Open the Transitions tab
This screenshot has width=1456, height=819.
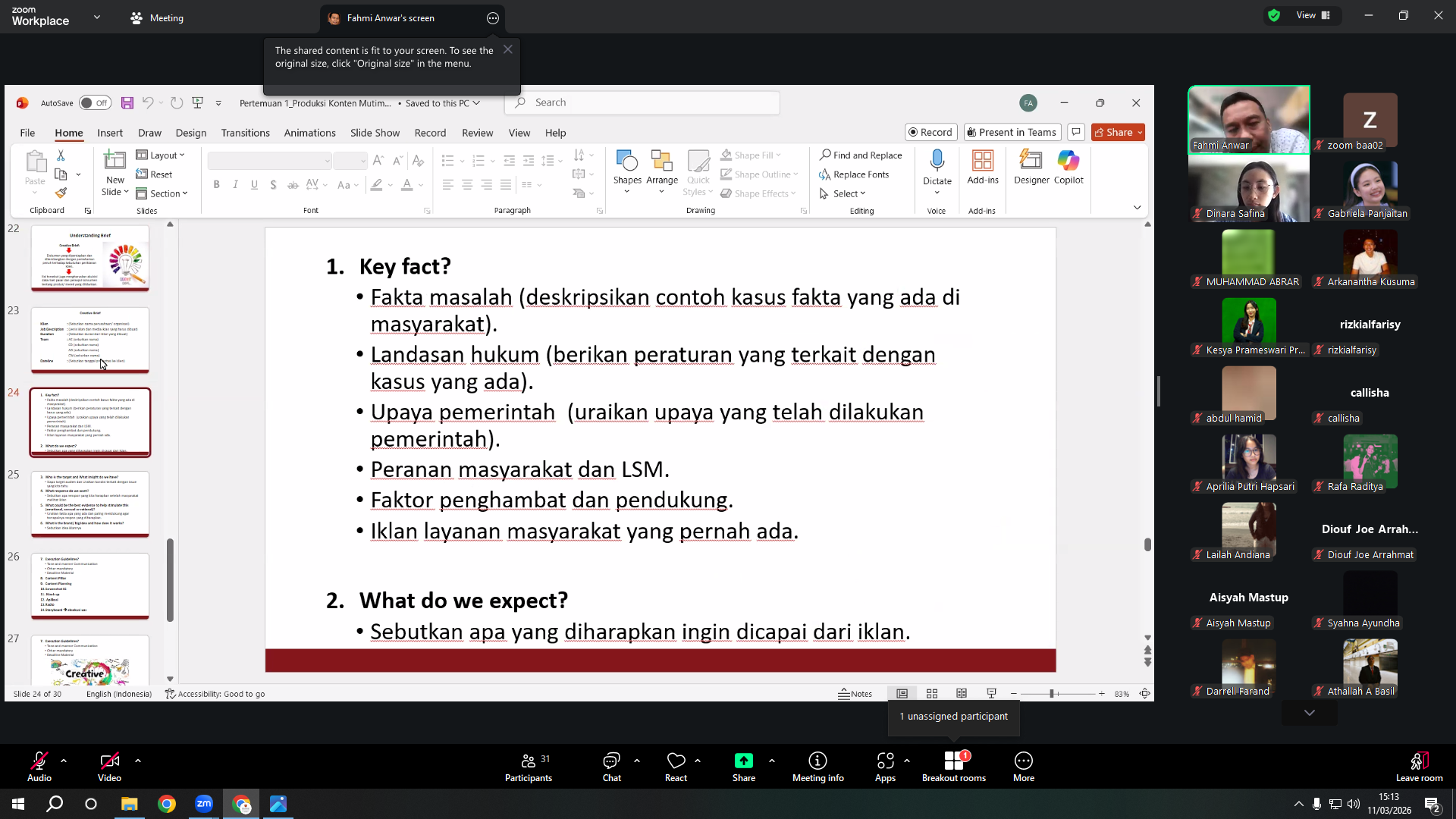click(245, 133)
